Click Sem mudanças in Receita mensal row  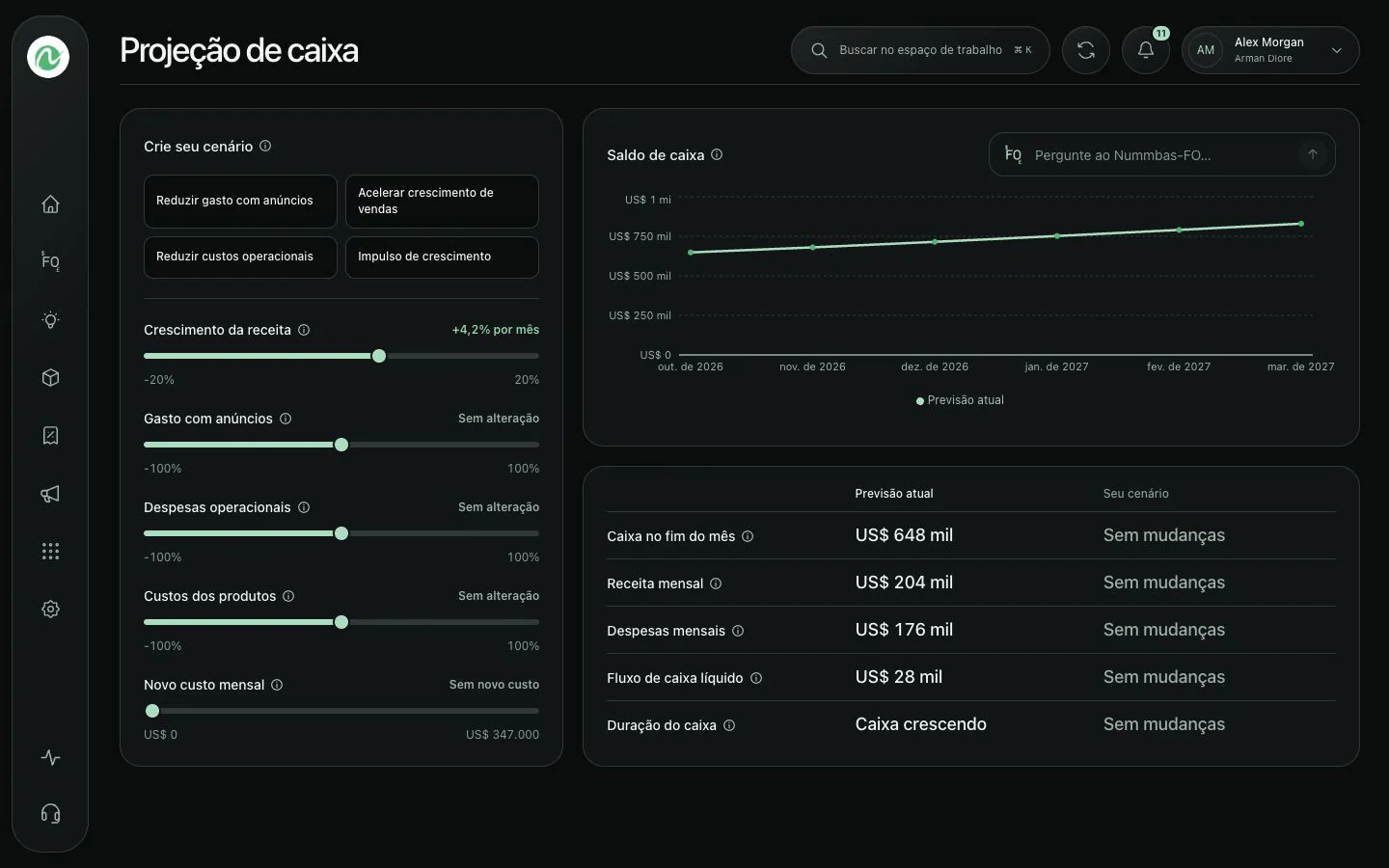[1164, 583]
